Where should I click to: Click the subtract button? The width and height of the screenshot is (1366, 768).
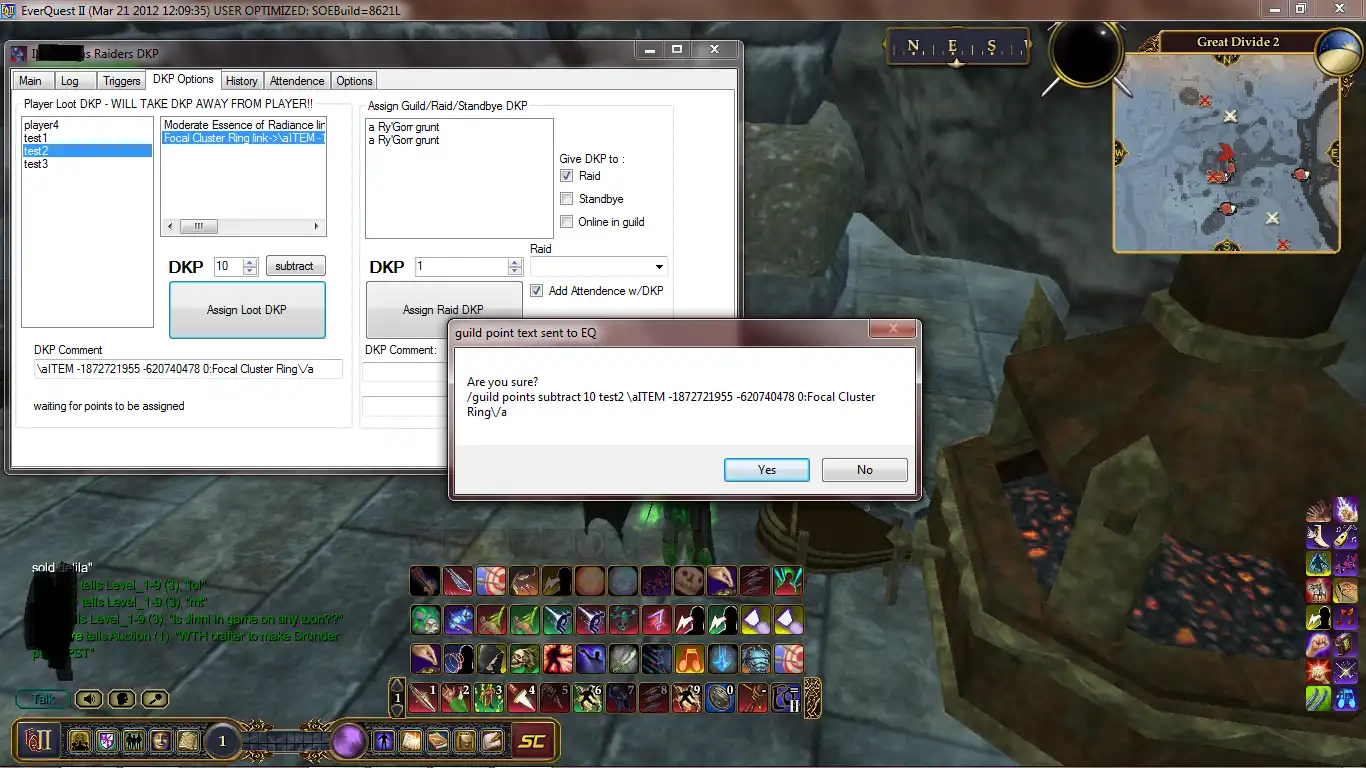[x=295, y=266]
